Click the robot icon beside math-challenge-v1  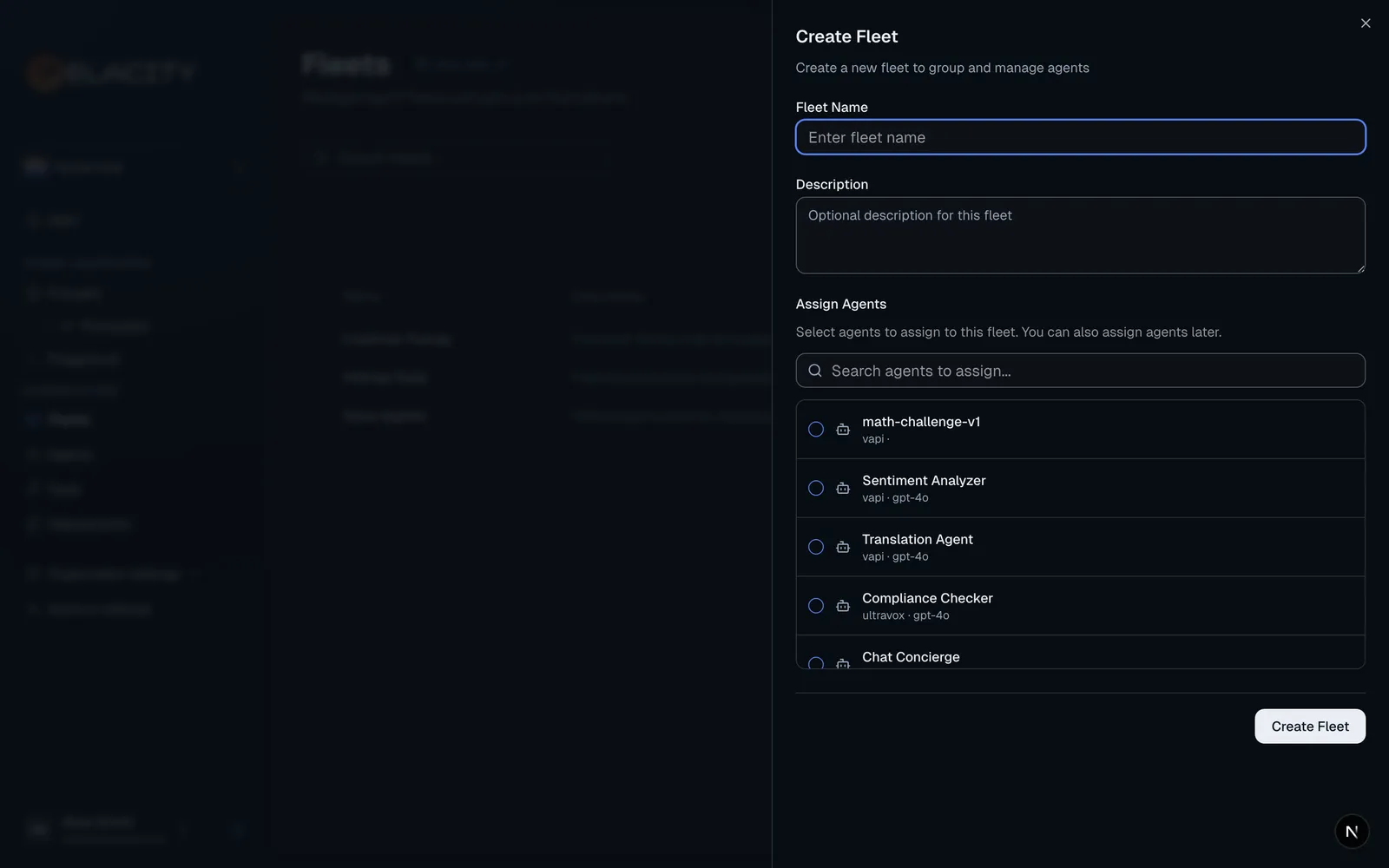843,430
